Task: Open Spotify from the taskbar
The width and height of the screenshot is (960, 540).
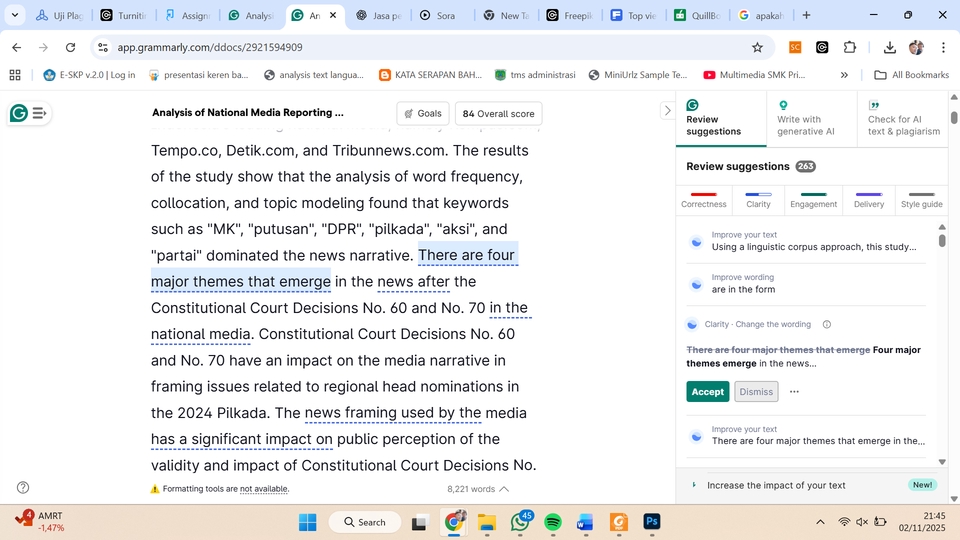Action: tap(553, 522)
